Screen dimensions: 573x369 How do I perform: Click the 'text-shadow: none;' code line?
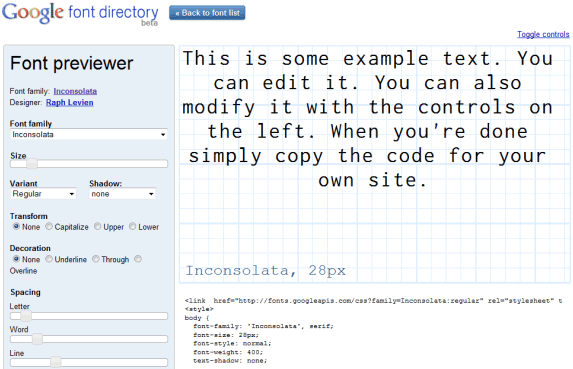pos(230,361)
